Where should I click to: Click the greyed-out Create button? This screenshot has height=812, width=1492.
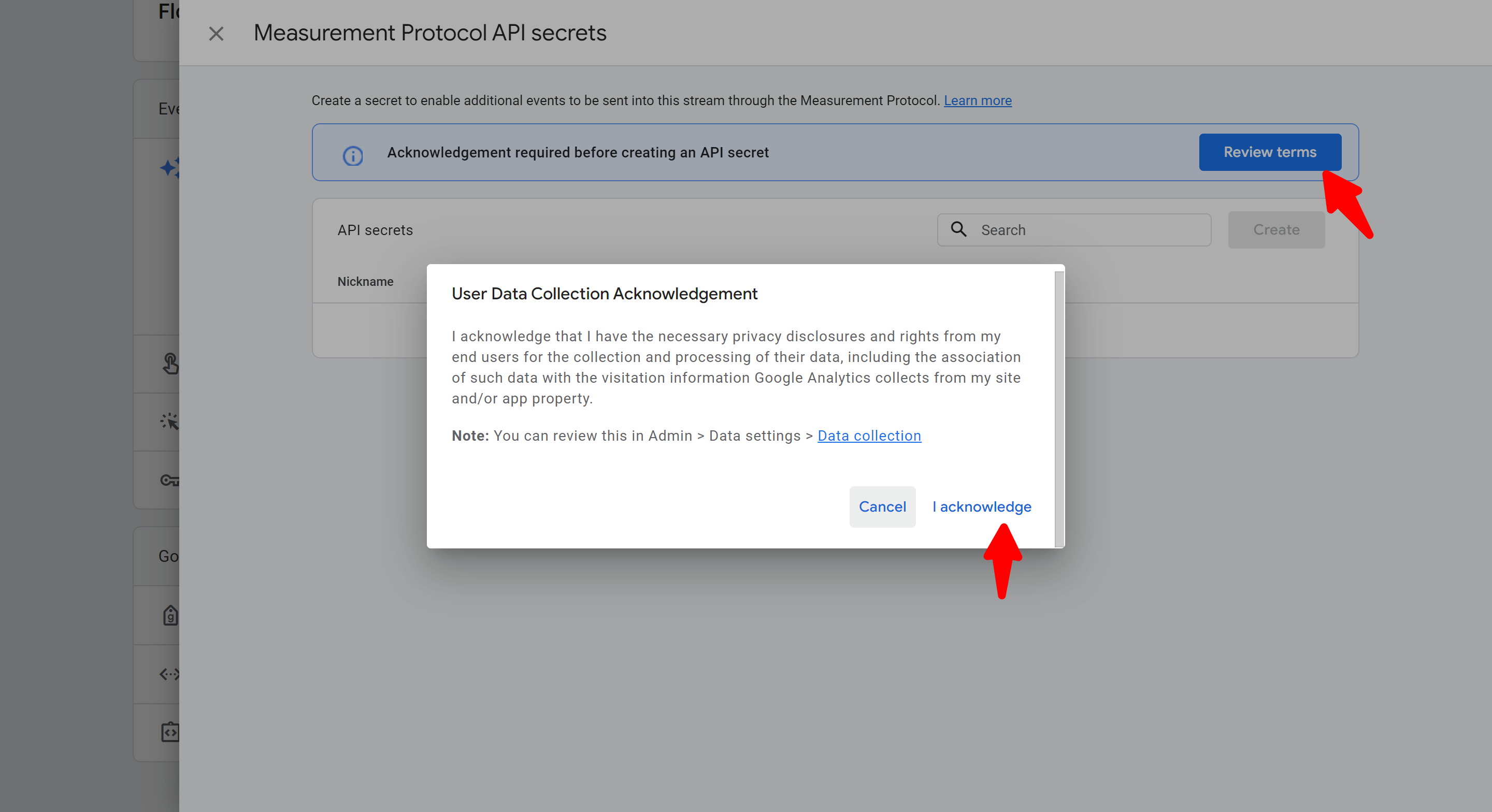[x=1276, y=230]
